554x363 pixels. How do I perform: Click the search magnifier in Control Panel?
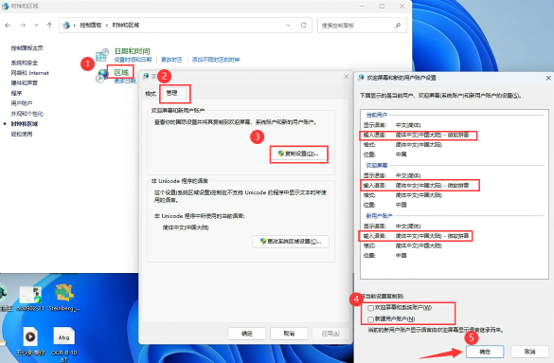tap(398, 25)
